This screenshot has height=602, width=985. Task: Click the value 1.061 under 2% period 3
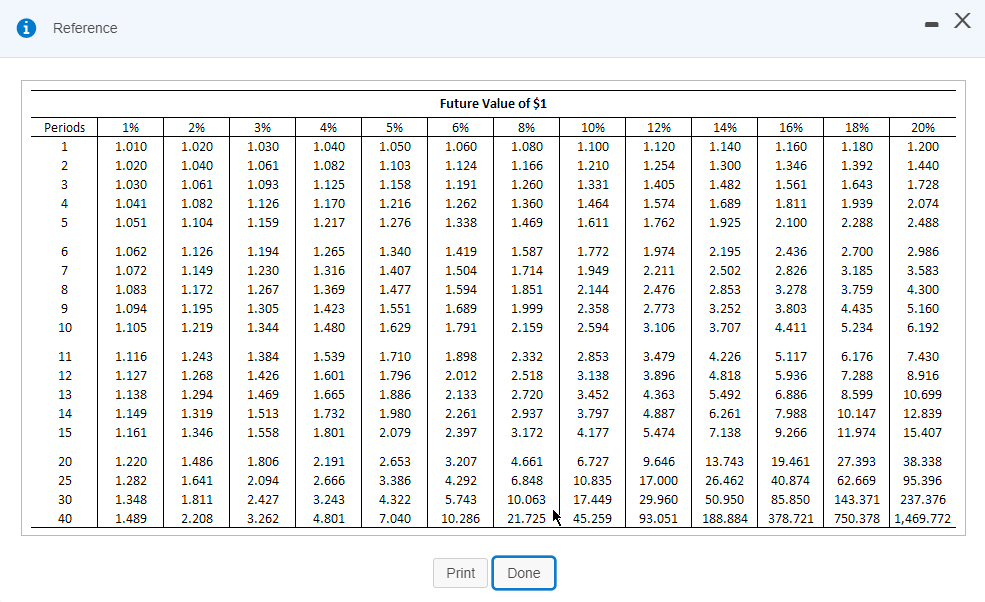click(196, 184)
